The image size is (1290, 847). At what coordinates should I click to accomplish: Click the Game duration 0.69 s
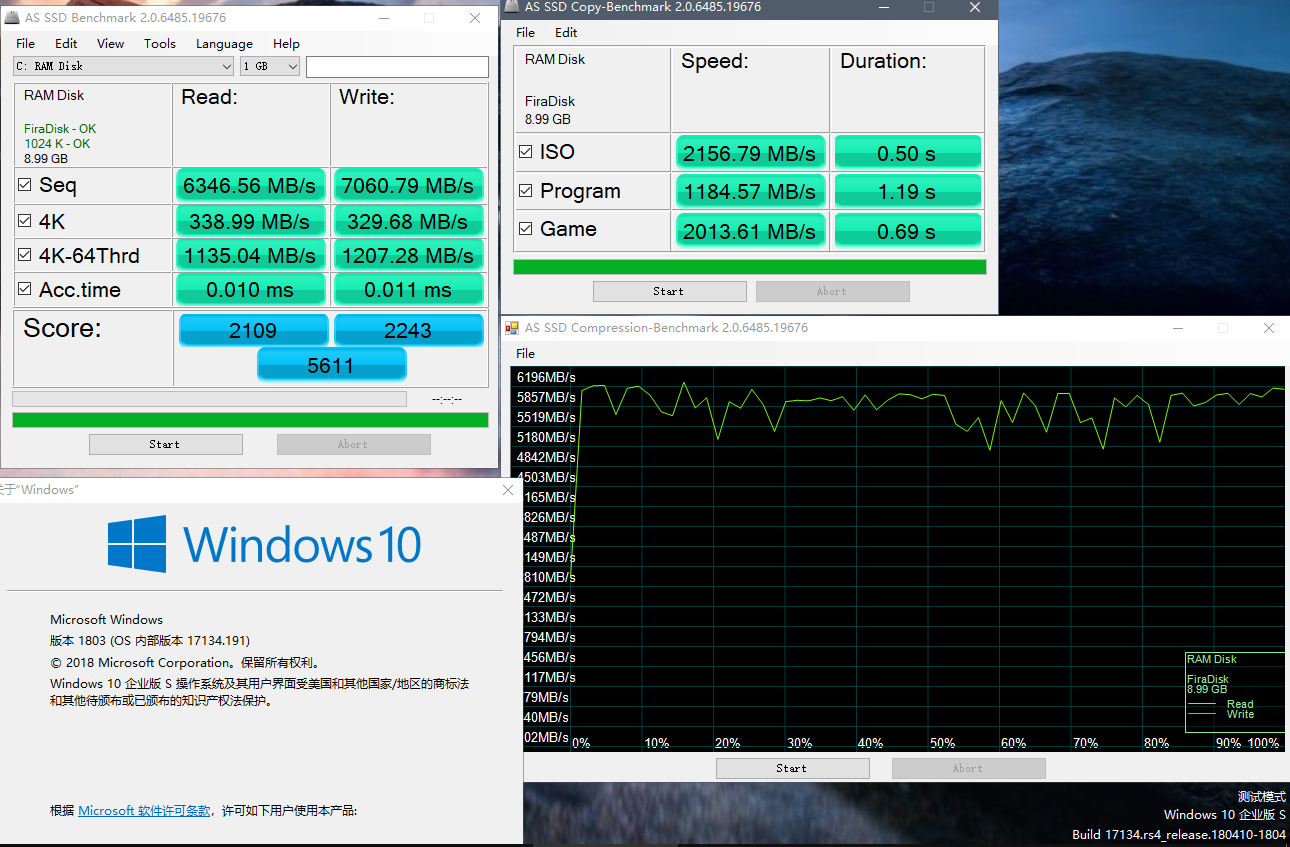point(907,231)
